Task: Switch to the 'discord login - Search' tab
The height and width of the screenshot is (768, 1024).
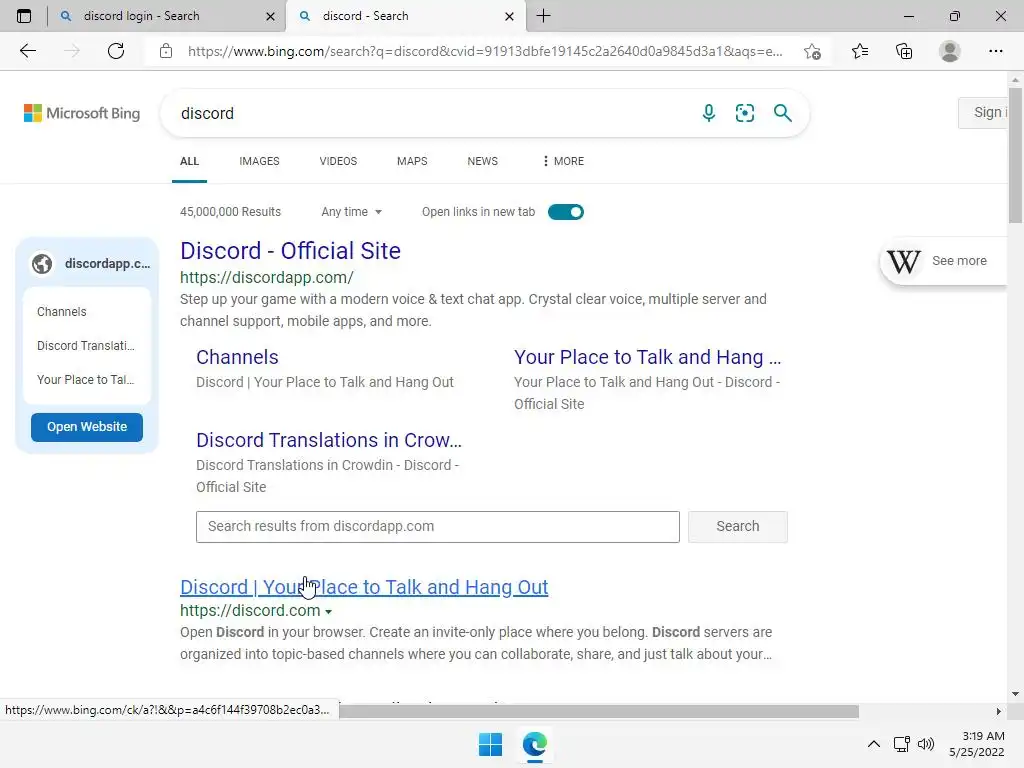Action: coord(166,16)
